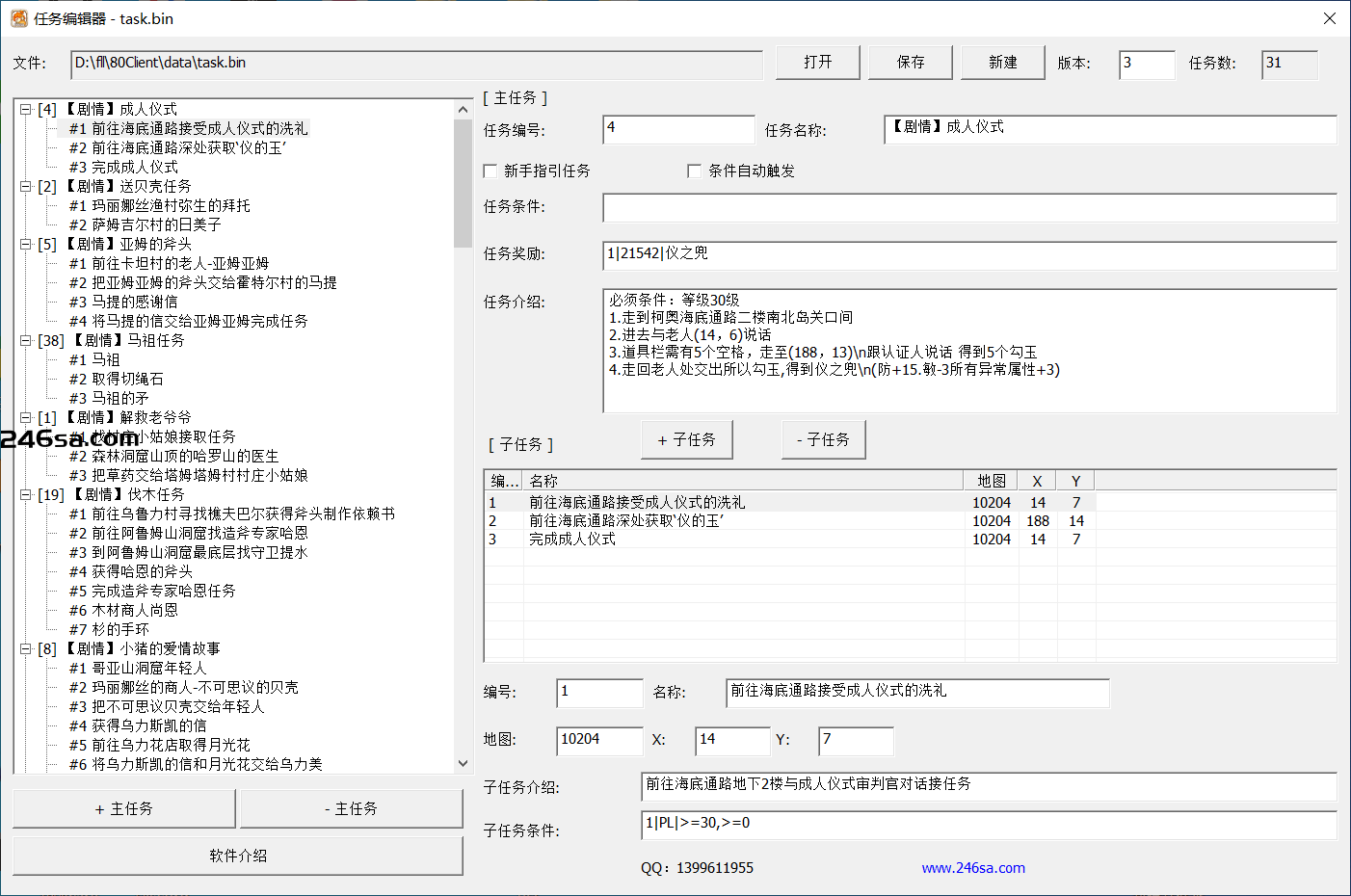This screenshot has width=1351, height=896.
Task: Click the 地图 input field
Action: [600, 741]
